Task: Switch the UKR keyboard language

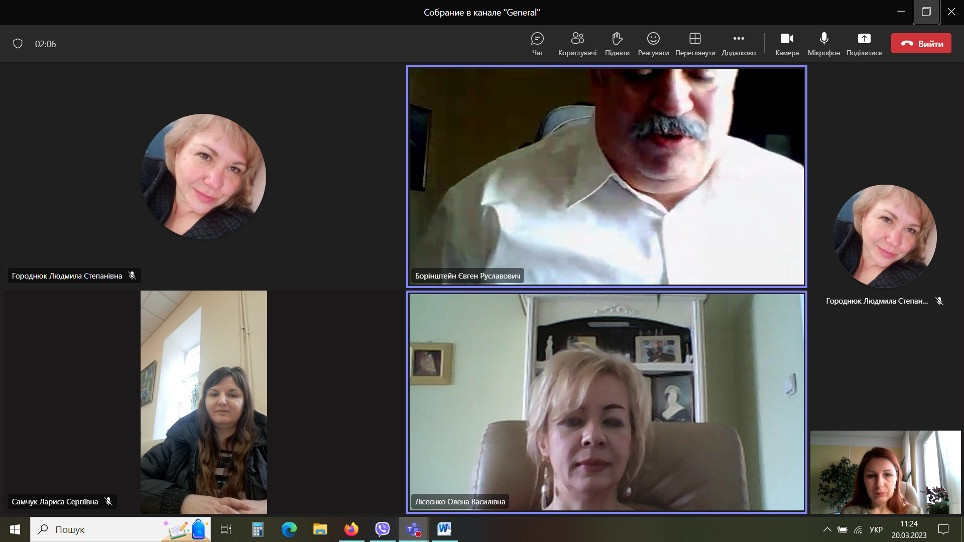Action: pyautogui.click(x=876, y=529)
